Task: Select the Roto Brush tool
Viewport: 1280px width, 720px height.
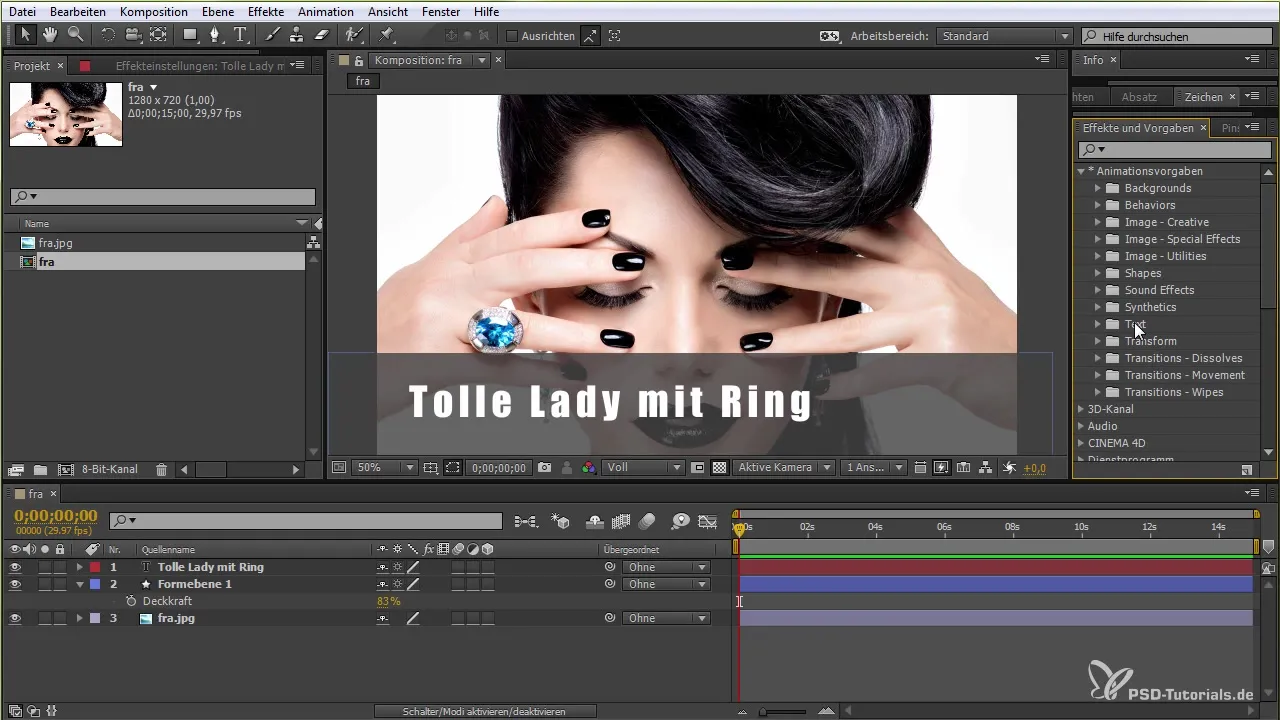Action: [354, 35]
